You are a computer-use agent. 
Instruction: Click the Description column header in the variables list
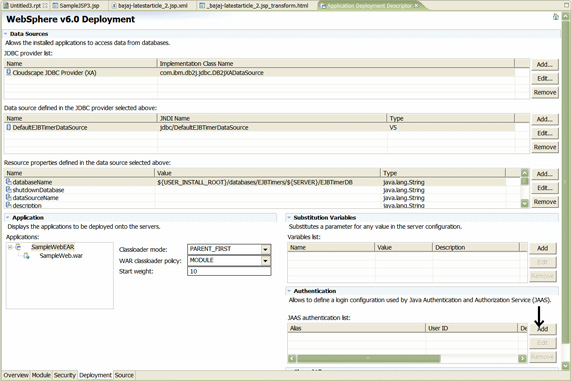(476, 247)
